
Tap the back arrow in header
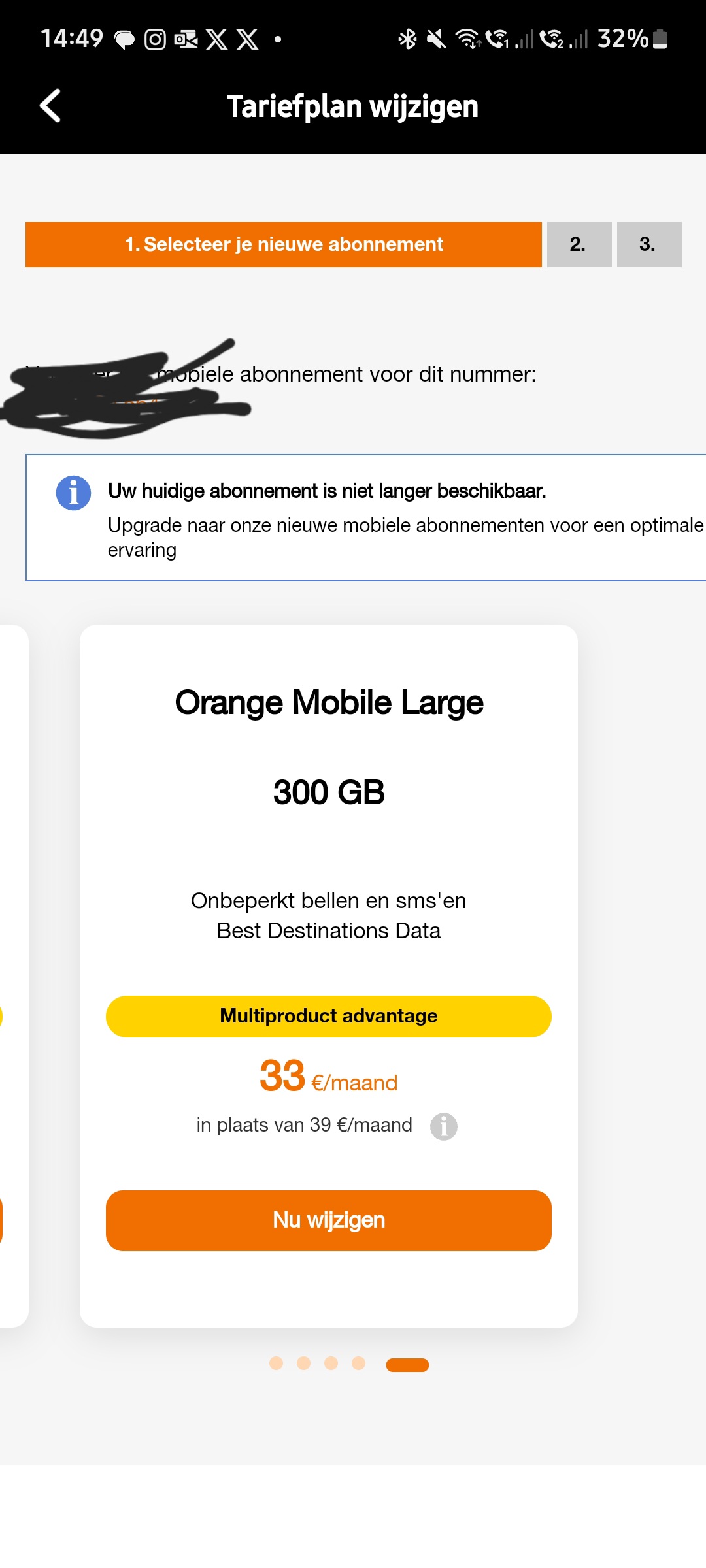(x=50, y=106)
